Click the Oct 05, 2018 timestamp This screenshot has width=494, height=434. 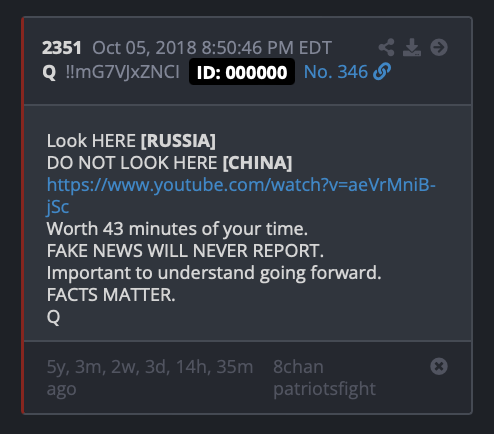tap(212, 48)
